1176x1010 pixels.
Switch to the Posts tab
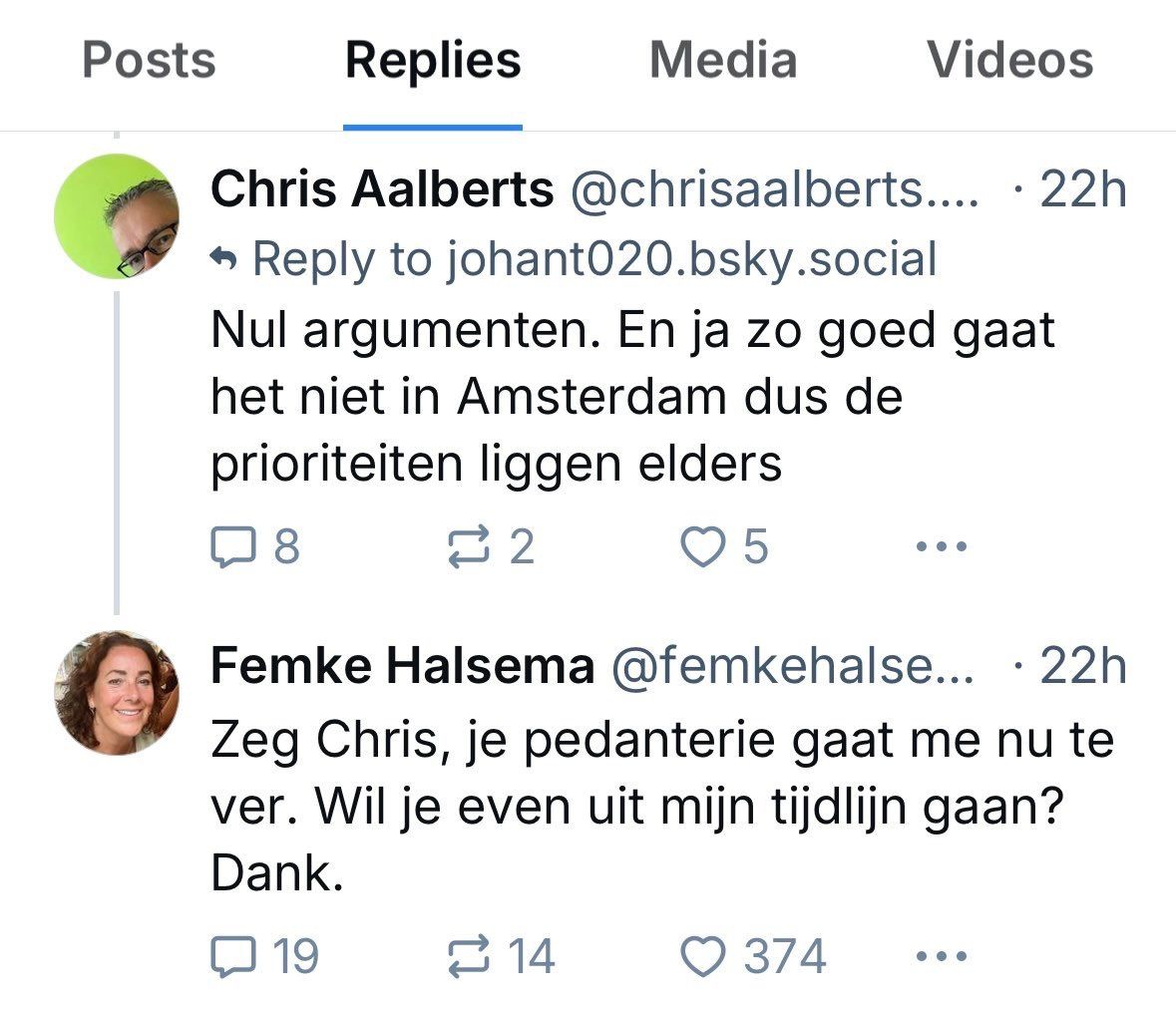tap(150, 60)
